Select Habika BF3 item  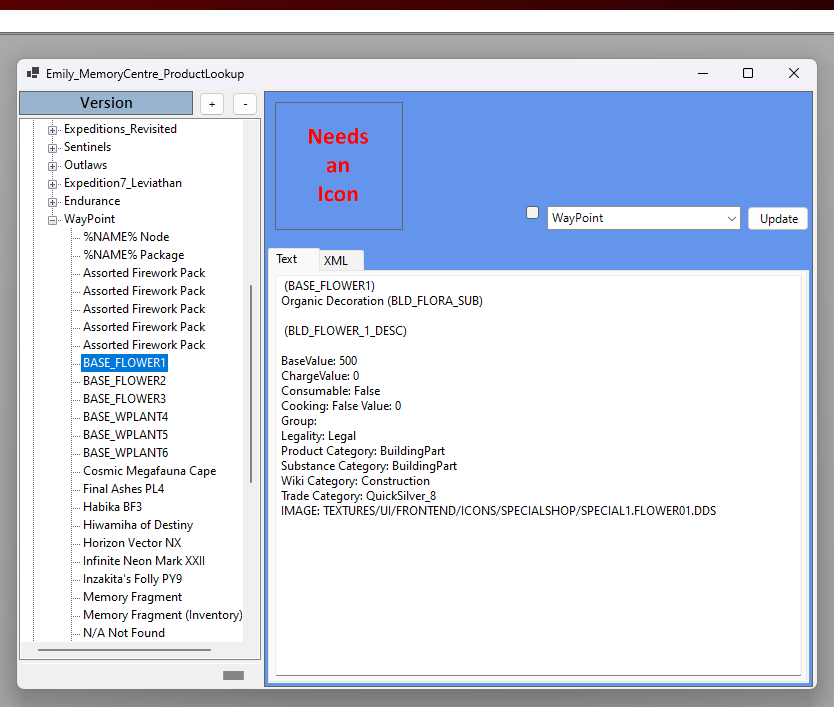click(x=112, y=507)
